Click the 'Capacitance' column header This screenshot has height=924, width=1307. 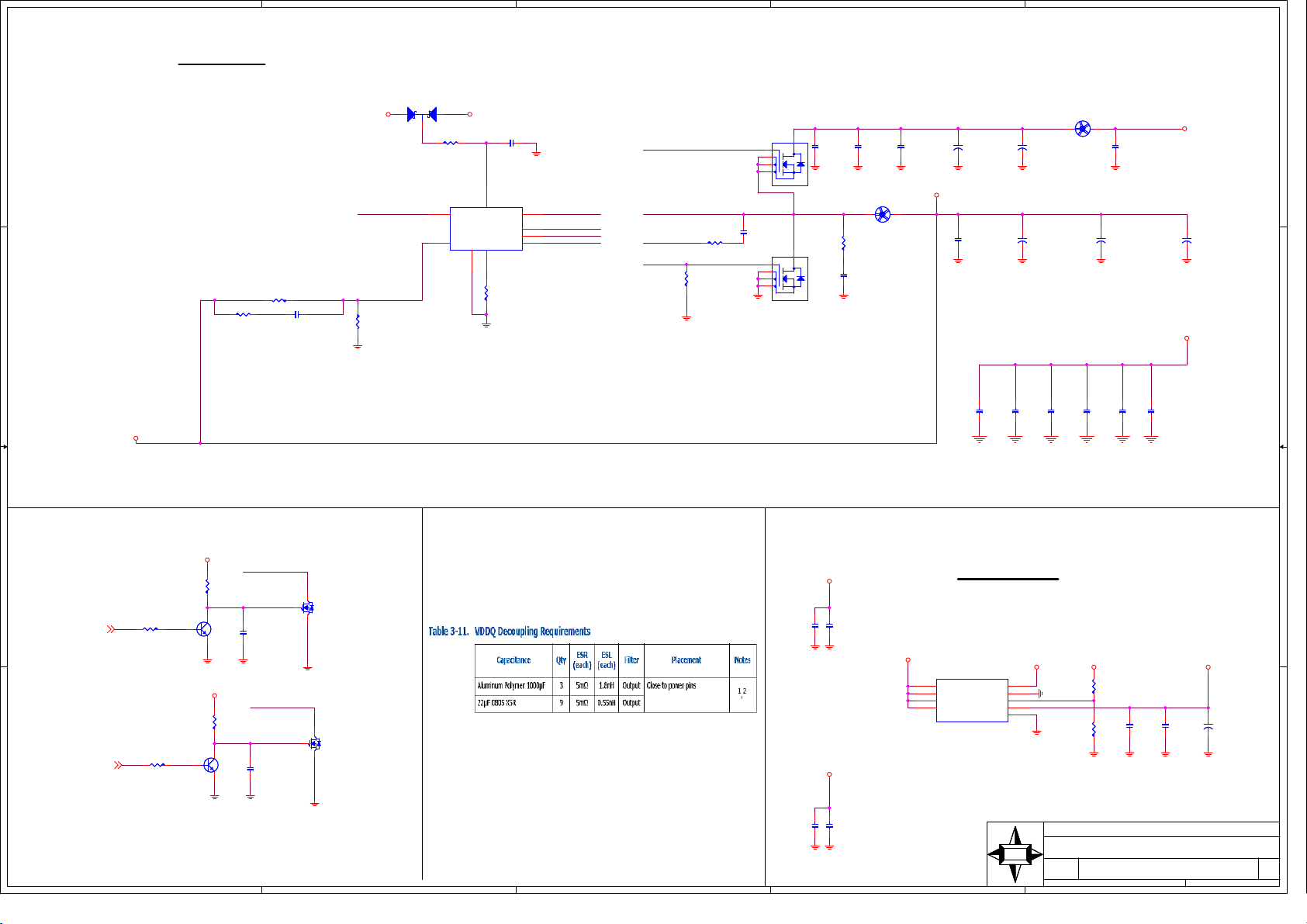point(513,660)
